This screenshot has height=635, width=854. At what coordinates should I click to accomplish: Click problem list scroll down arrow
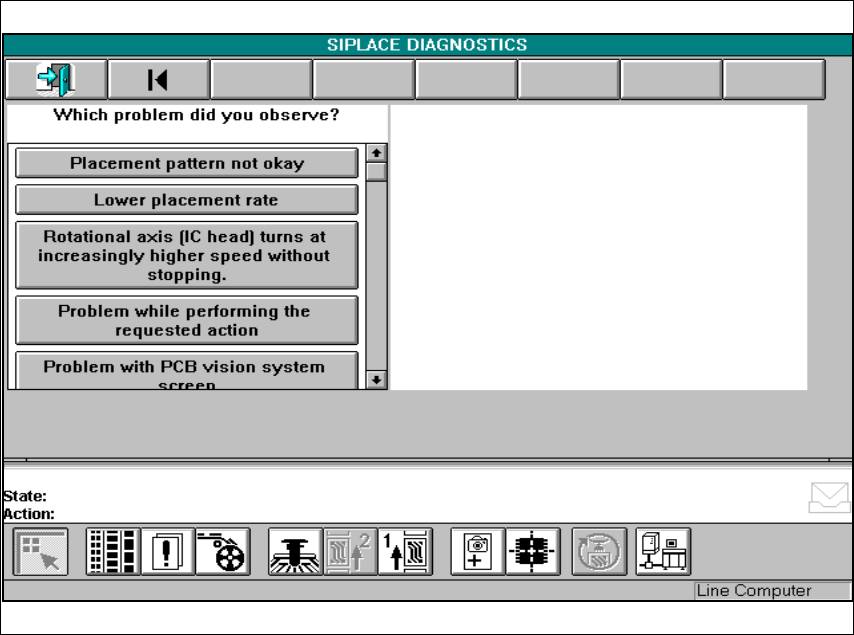[376, 380]
